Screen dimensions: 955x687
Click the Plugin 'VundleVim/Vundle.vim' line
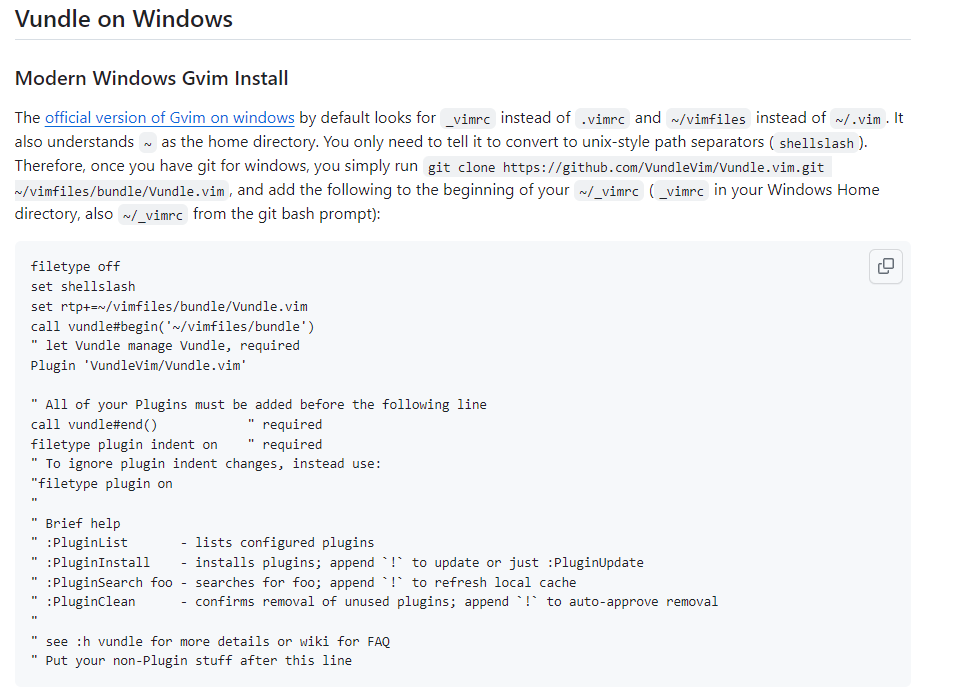point(138,365)
